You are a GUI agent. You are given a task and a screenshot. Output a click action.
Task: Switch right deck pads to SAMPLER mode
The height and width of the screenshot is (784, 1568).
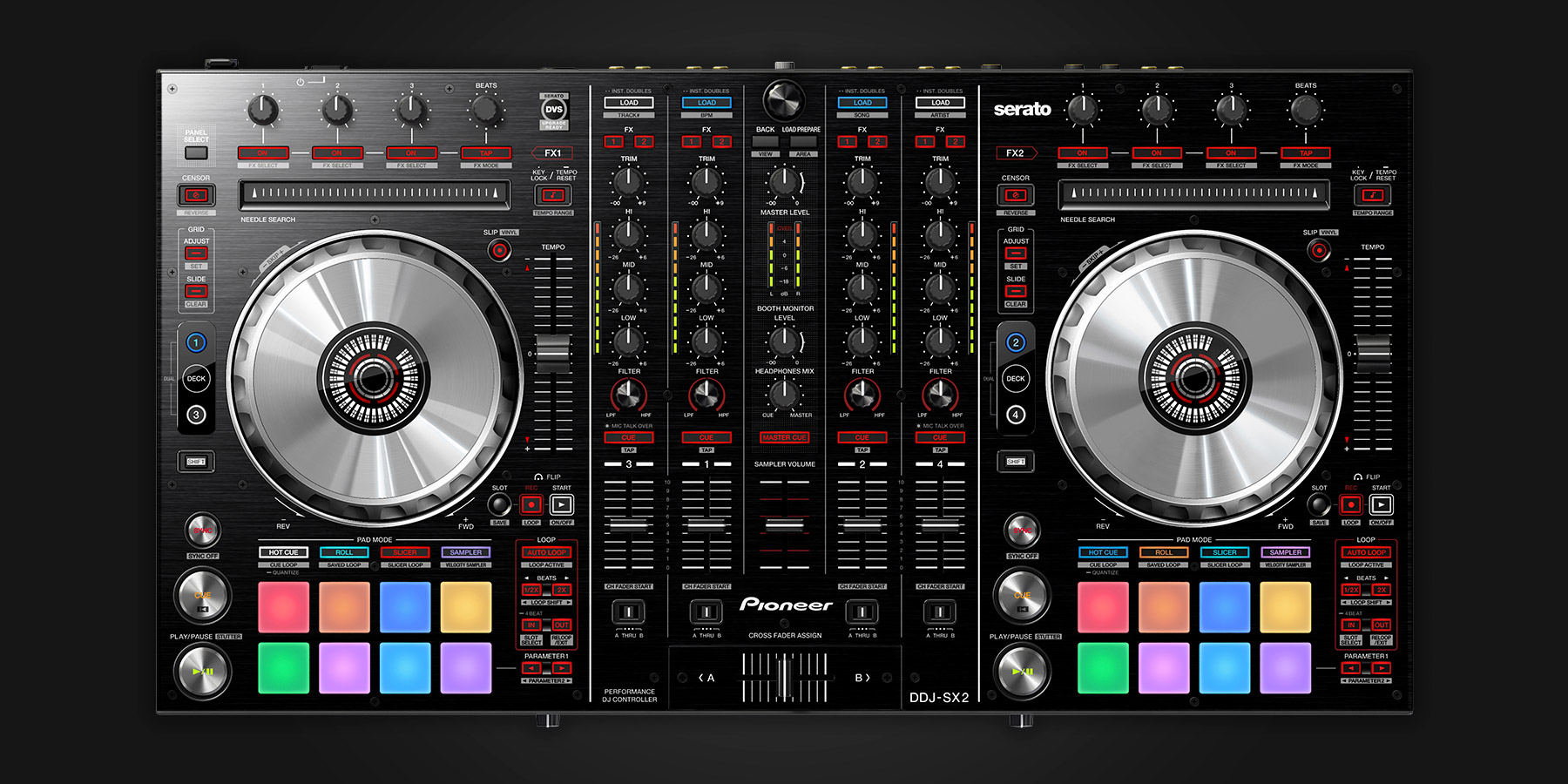pyautogui.click(x=1286, y=552)
